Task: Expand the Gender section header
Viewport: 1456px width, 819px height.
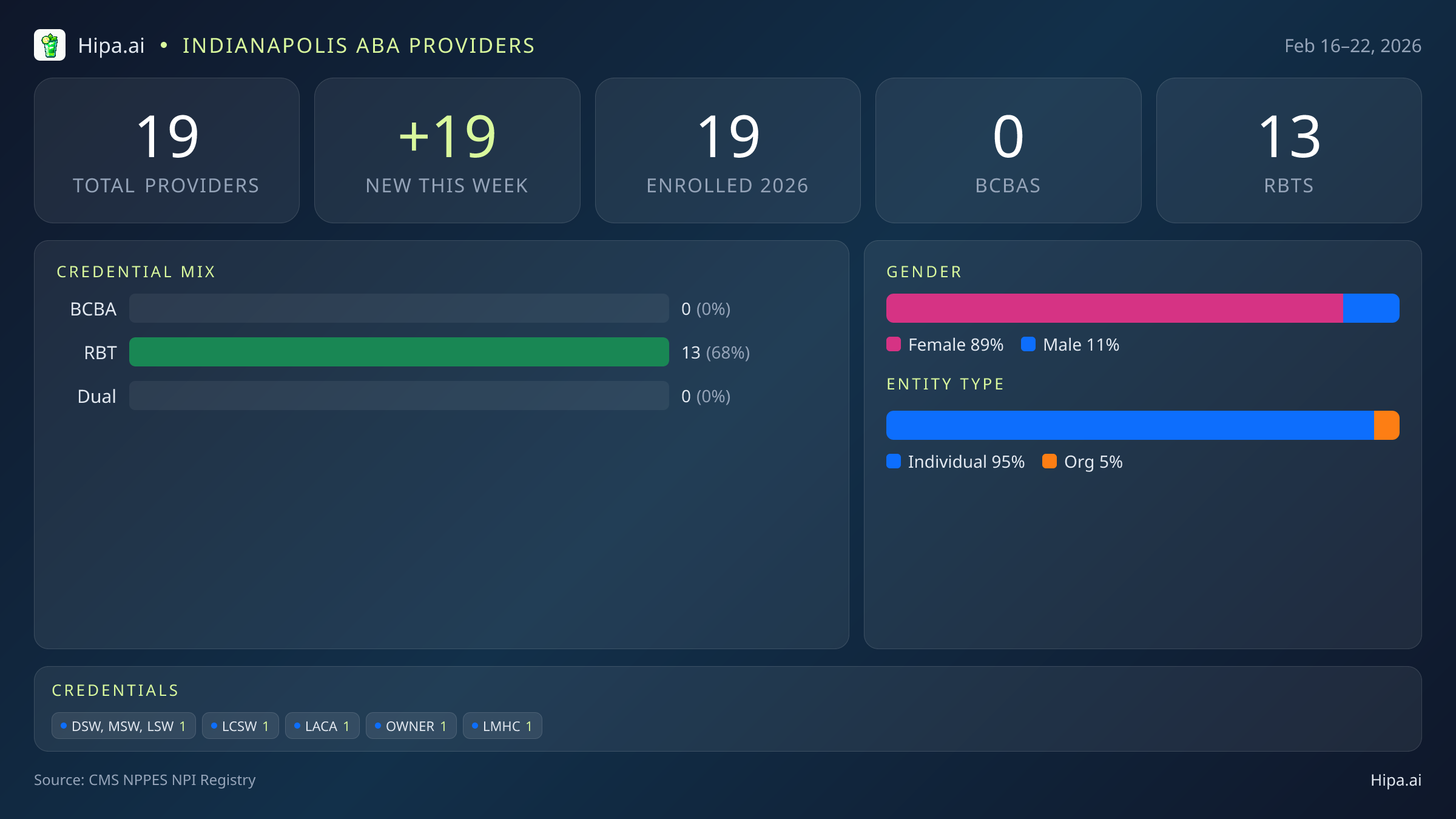Action: [924, 271]
